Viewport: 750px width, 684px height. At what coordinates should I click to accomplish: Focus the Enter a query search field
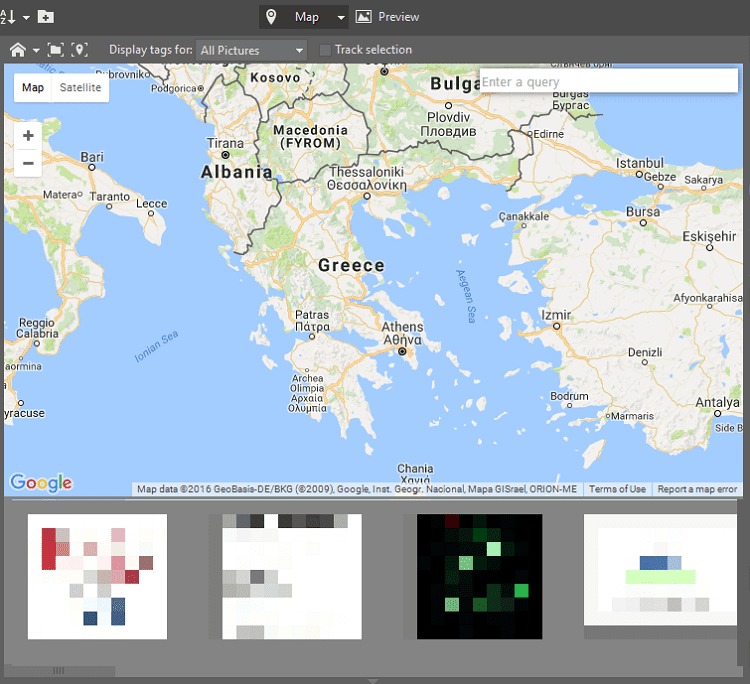(608, 82)
